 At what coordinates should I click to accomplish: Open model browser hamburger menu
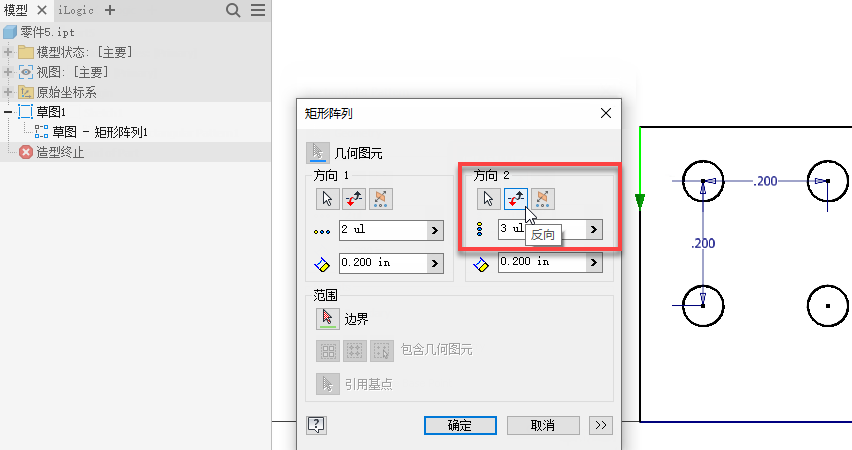pos(258,10)
